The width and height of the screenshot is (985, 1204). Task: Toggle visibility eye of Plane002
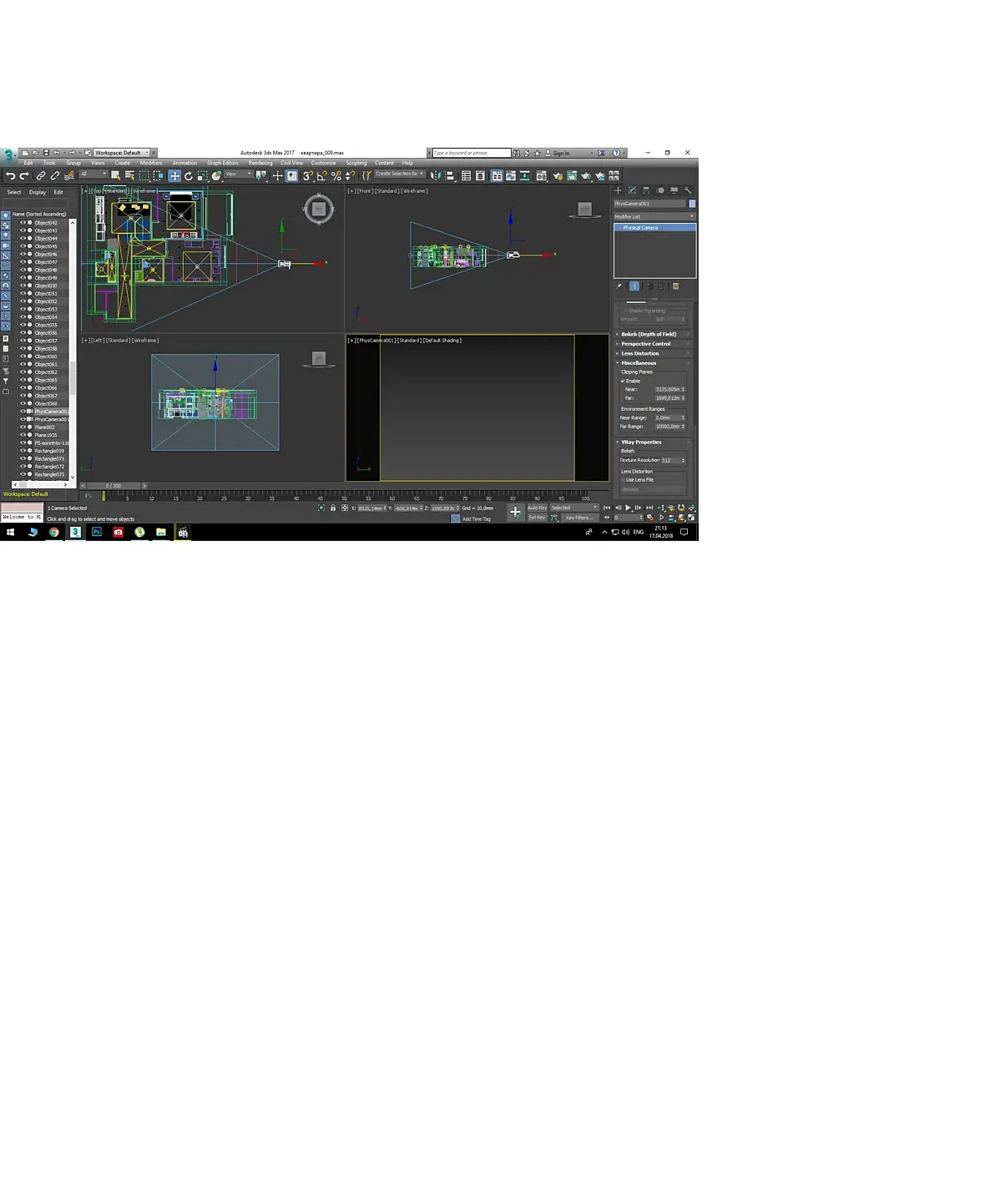pyautogui.click(x=23, y=427)
